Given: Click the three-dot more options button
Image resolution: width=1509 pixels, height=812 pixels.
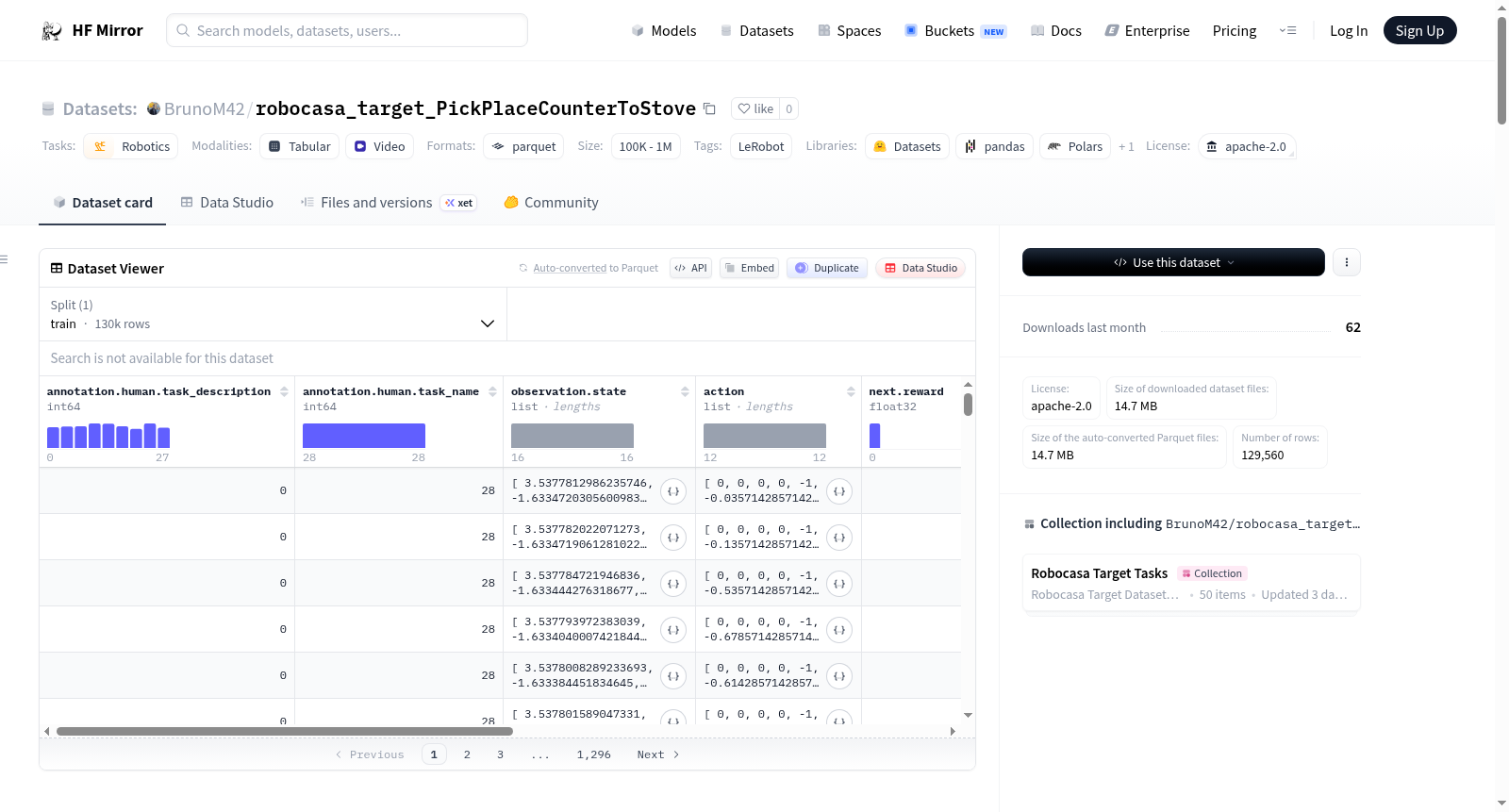Looking at the screenshot, I should tap(1347, 262).
